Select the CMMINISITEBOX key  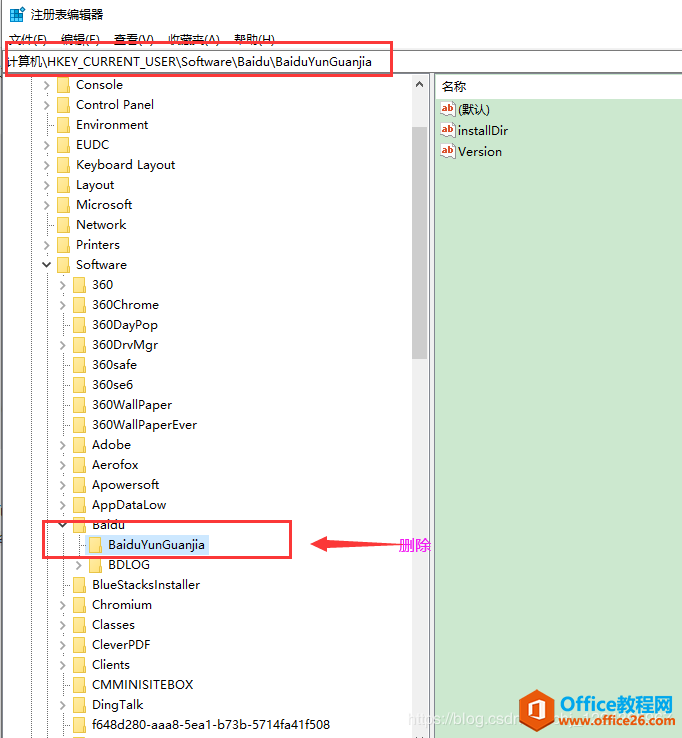pyautogui.click(x=143, y=685)
